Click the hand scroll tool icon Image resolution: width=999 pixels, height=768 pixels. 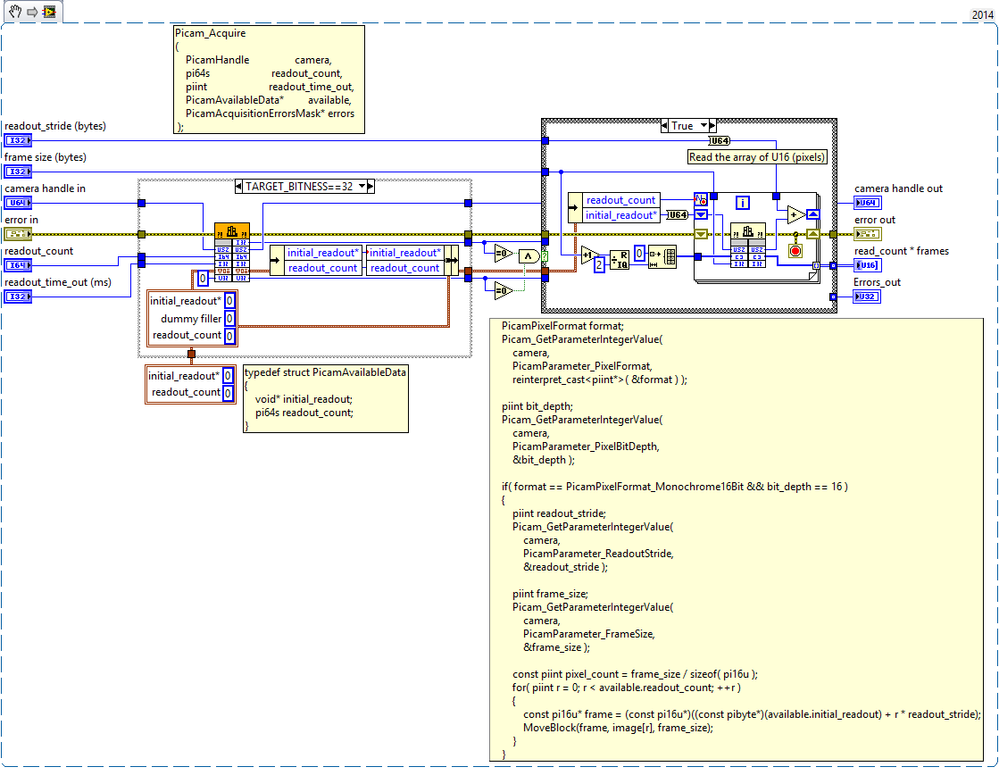click(x=15, y=11)
